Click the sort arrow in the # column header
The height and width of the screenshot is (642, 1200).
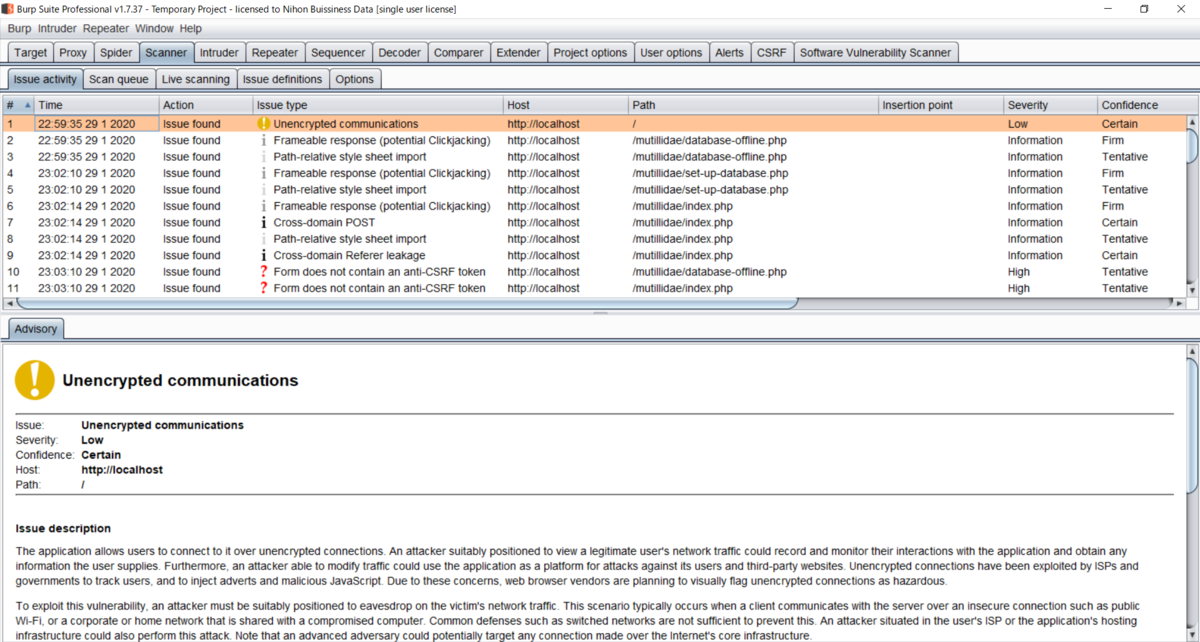(27, 105)
